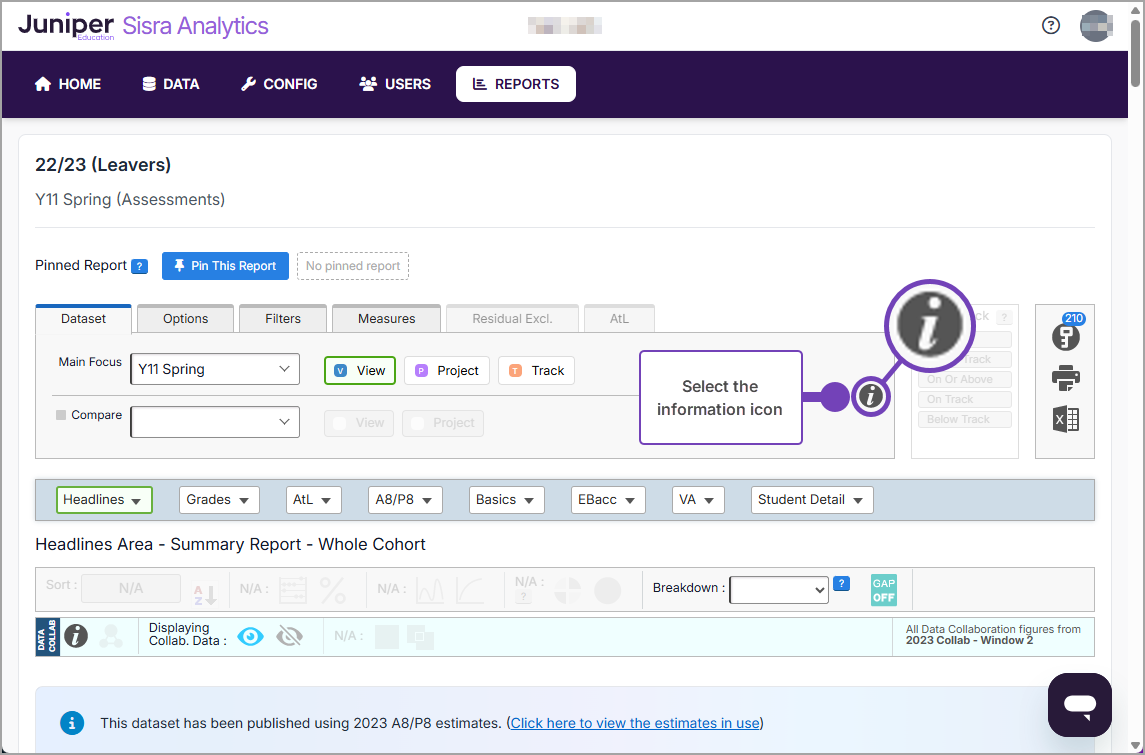This screenshot has width=1145, height=755.
Task: Select the information icon in Dataset panel
Action: click(x=871, y=397)
